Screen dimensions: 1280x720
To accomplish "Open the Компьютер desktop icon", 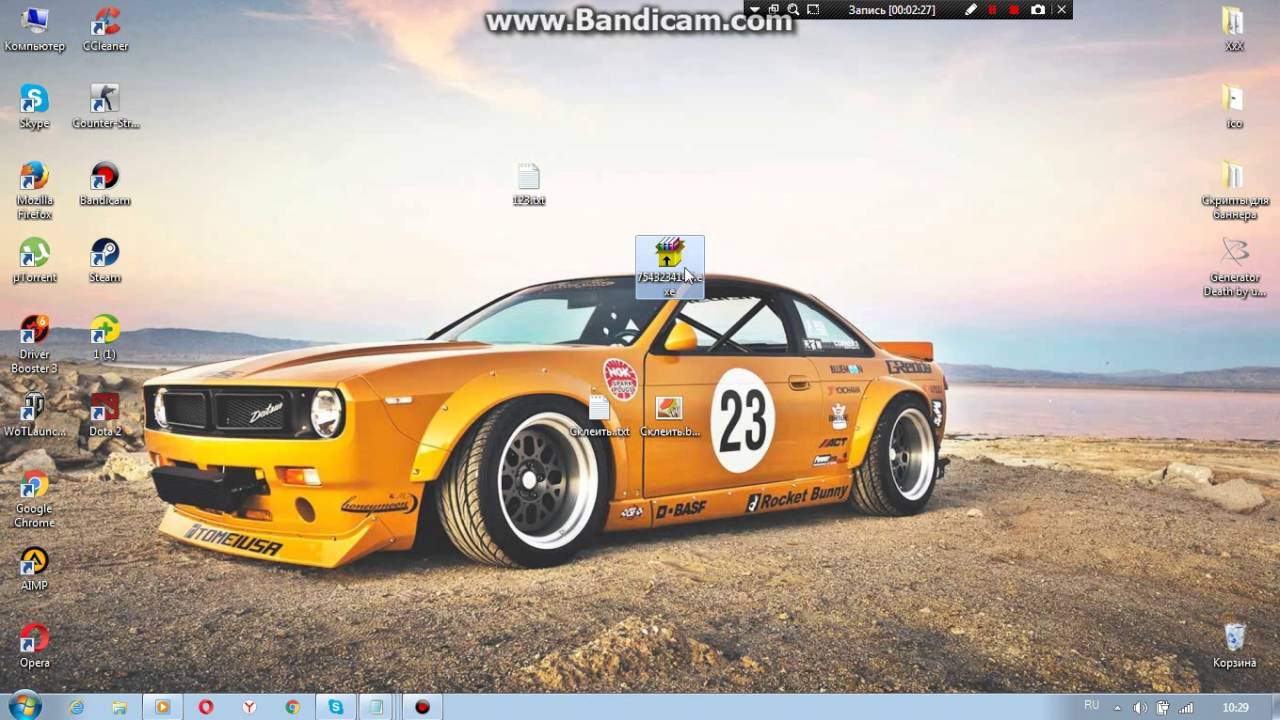I will pyautogui.click(x=34, y=30).
